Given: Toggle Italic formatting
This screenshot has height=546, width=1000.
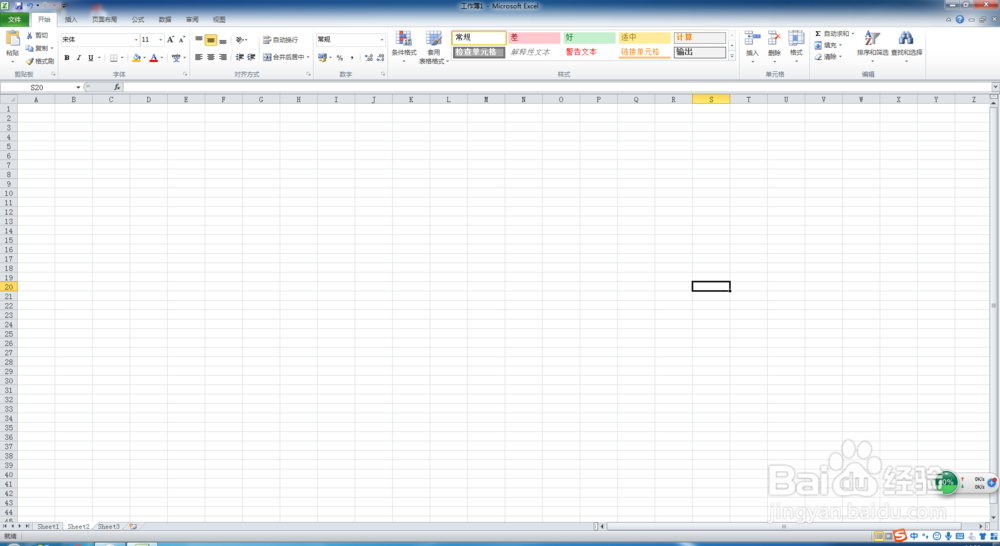Looking at the screenshot, I should [x=78, y=58].
